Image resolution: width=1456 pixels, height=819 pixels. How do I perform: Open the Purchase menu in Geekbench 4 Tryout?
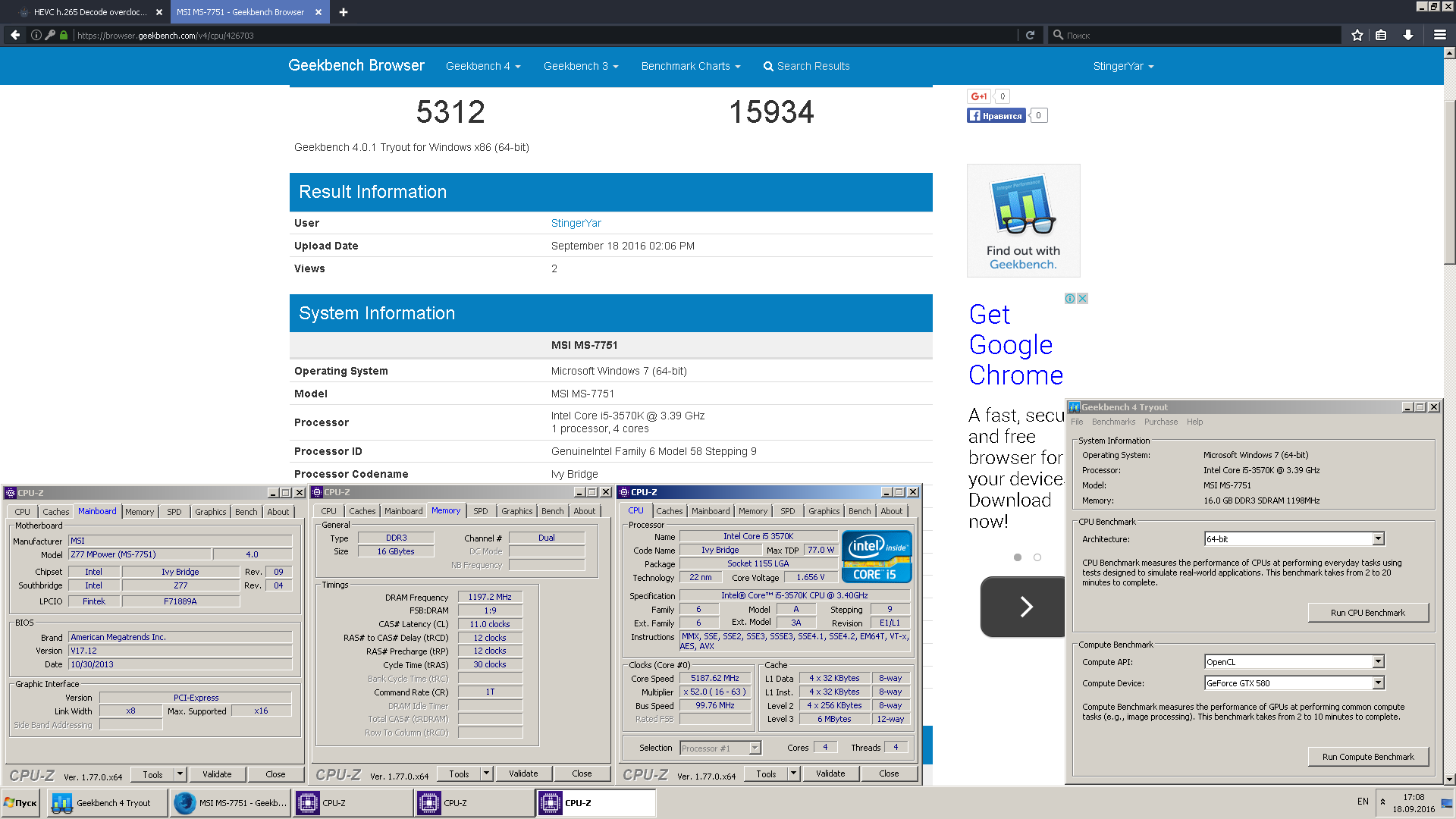(x=1161, y=422)
